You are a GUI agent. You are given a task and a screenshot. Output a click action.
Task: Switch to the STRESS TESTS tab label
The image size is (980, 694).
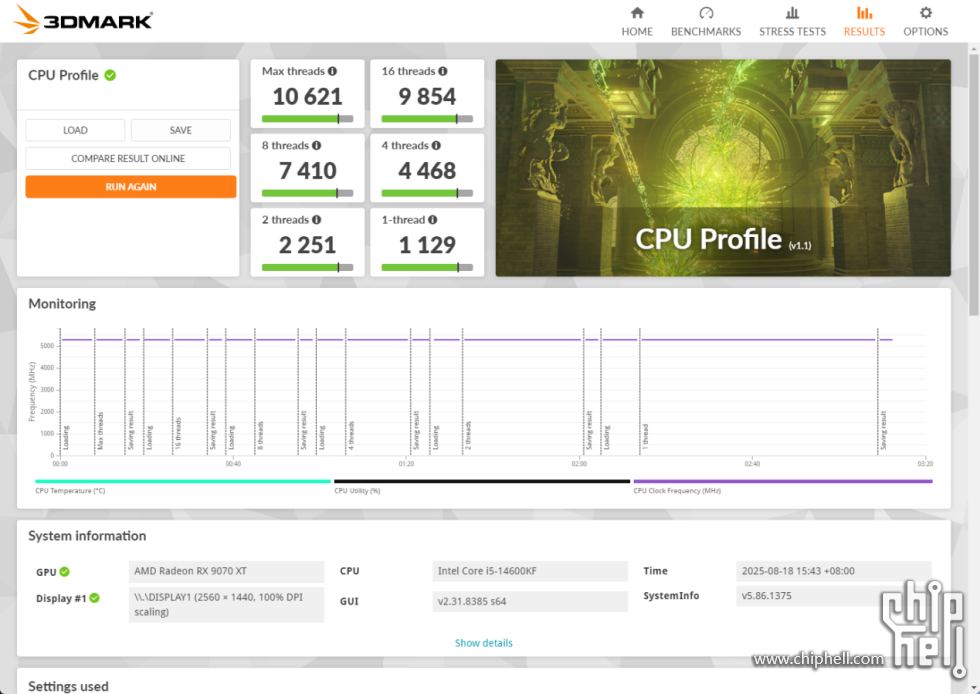tap(792, 31)
